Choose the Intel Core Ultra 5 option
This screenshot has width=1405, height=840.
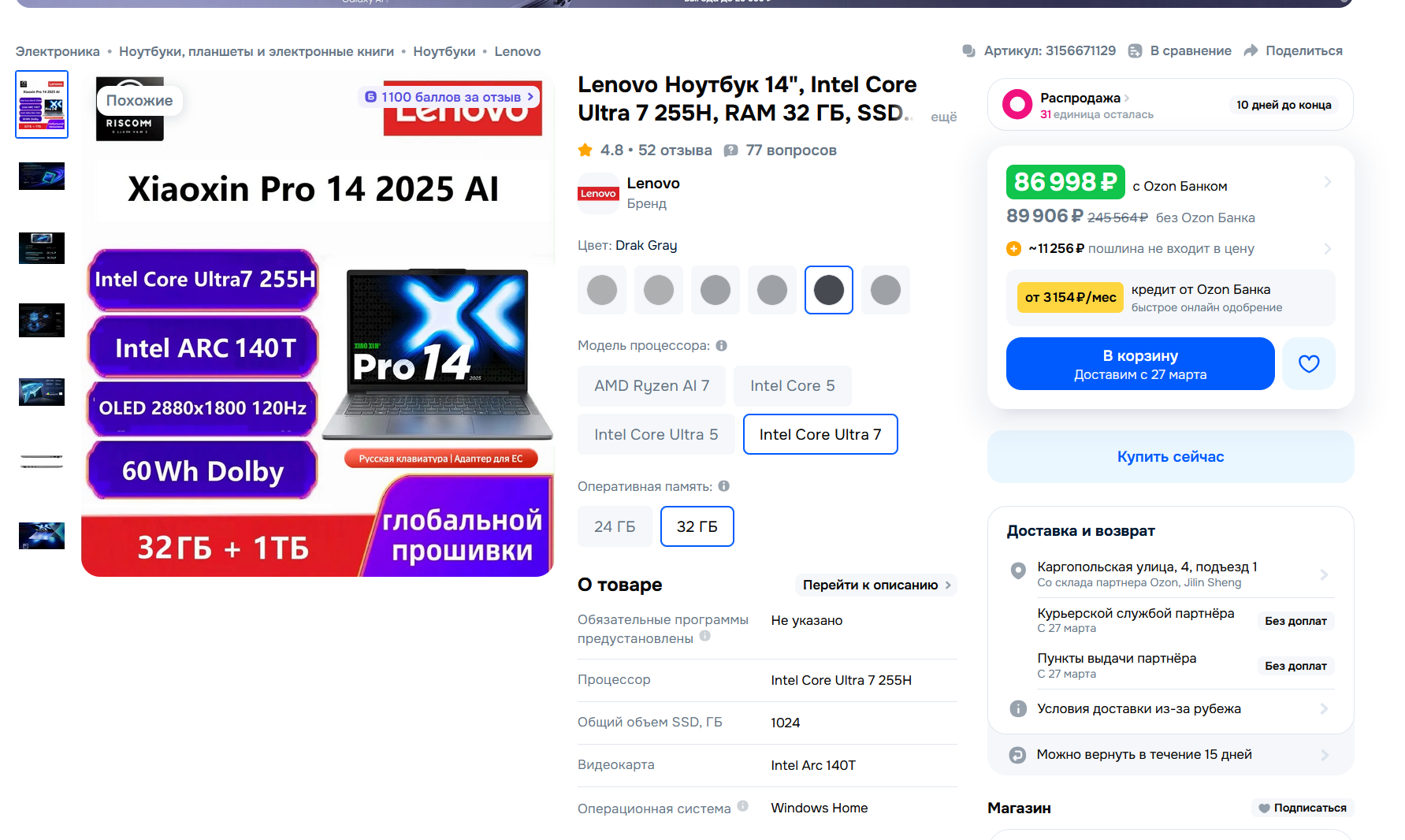click(x=656, y=434)
